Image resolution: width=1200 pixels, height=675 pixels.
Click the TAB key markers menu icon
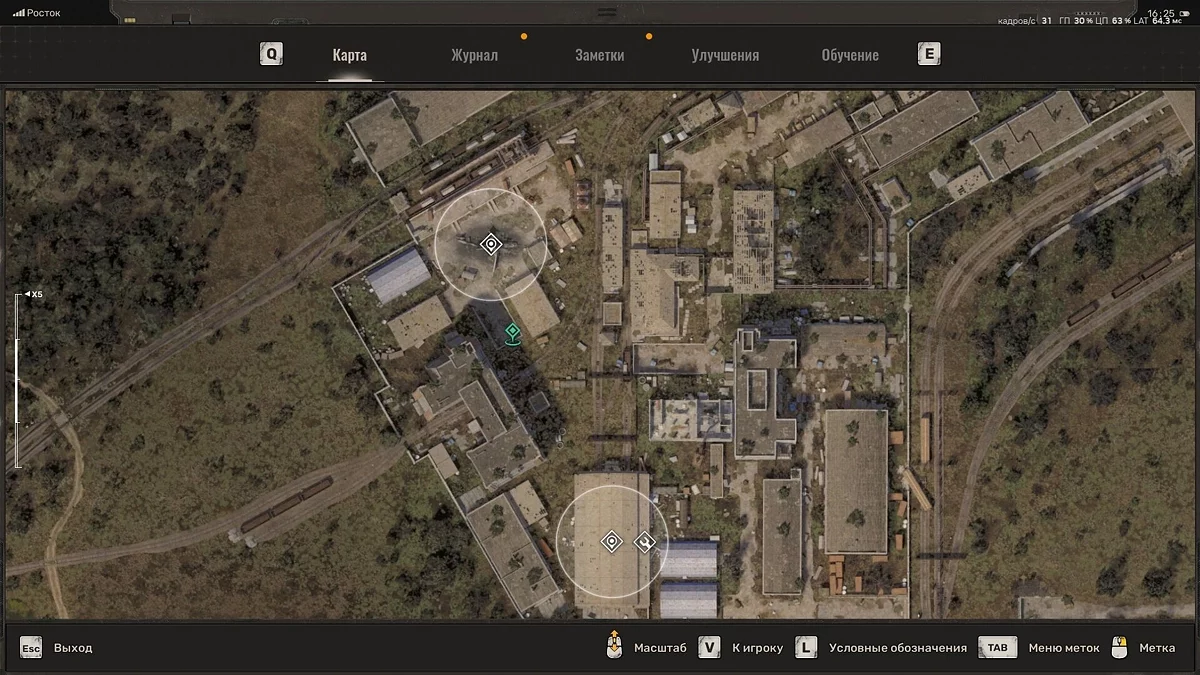coord(997,647)
